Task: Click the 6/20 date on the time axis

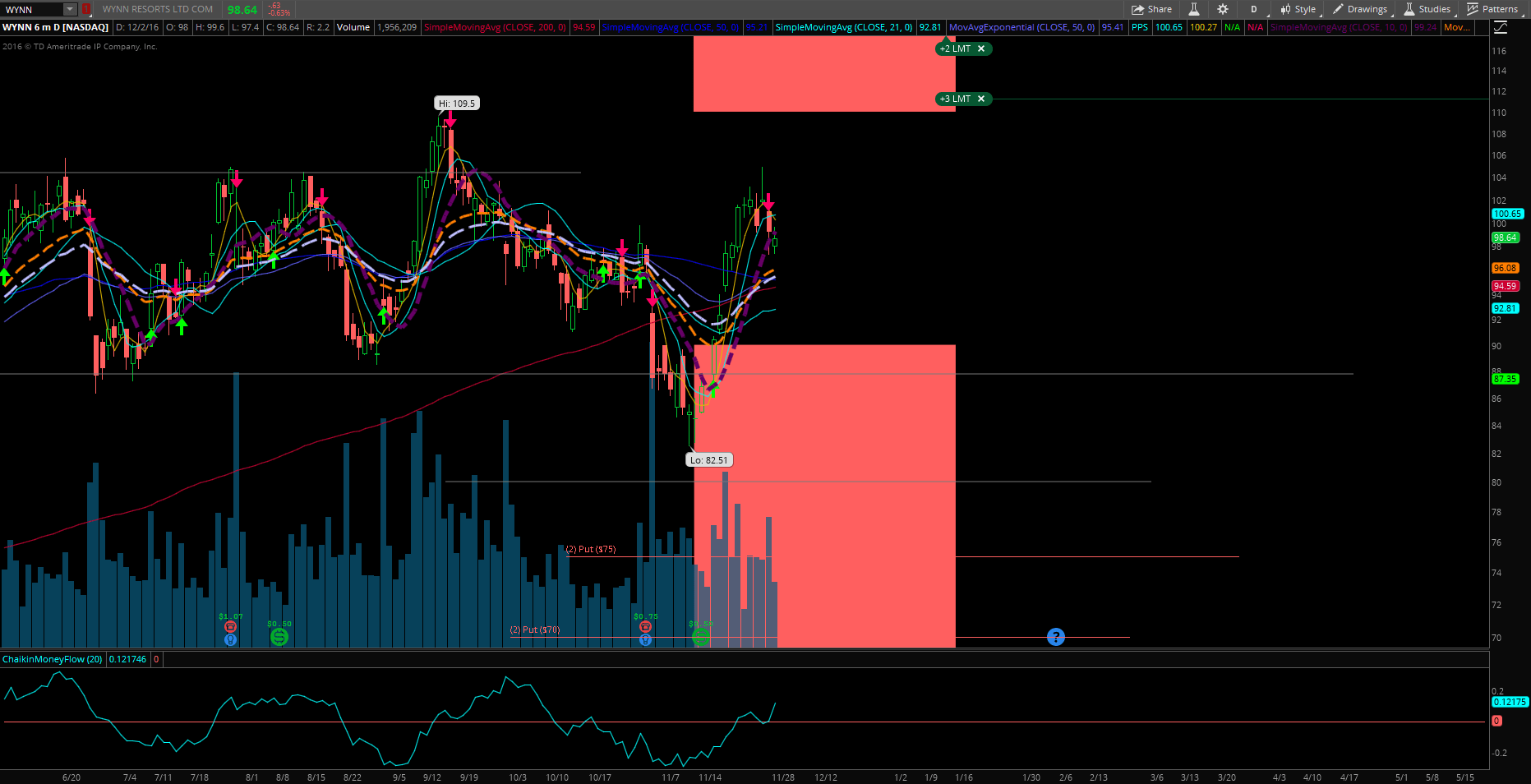Action: click(71, 777)
